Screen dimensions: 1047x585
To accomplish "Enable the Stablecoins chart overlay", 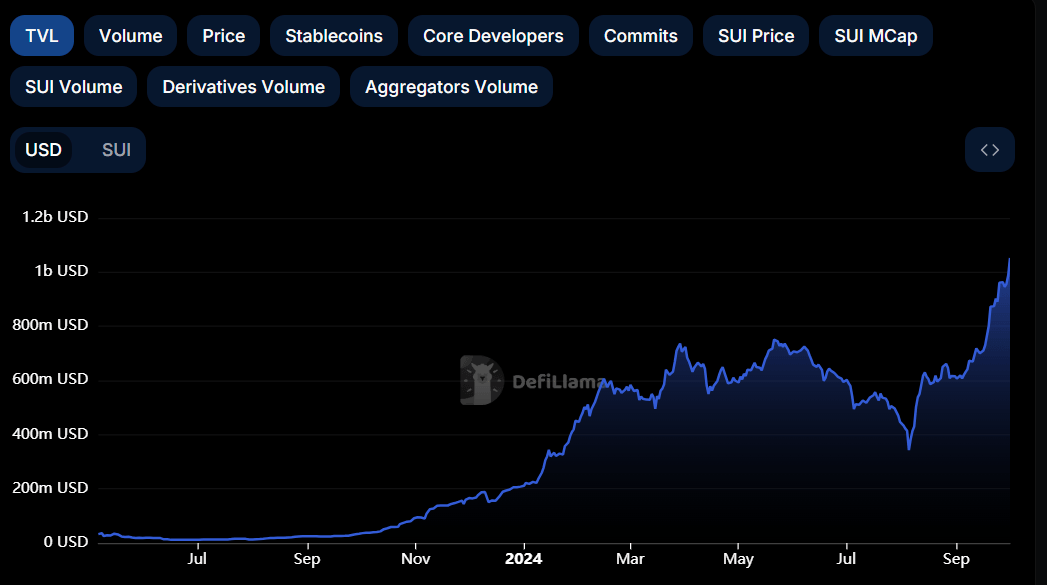I will point(333,35).
